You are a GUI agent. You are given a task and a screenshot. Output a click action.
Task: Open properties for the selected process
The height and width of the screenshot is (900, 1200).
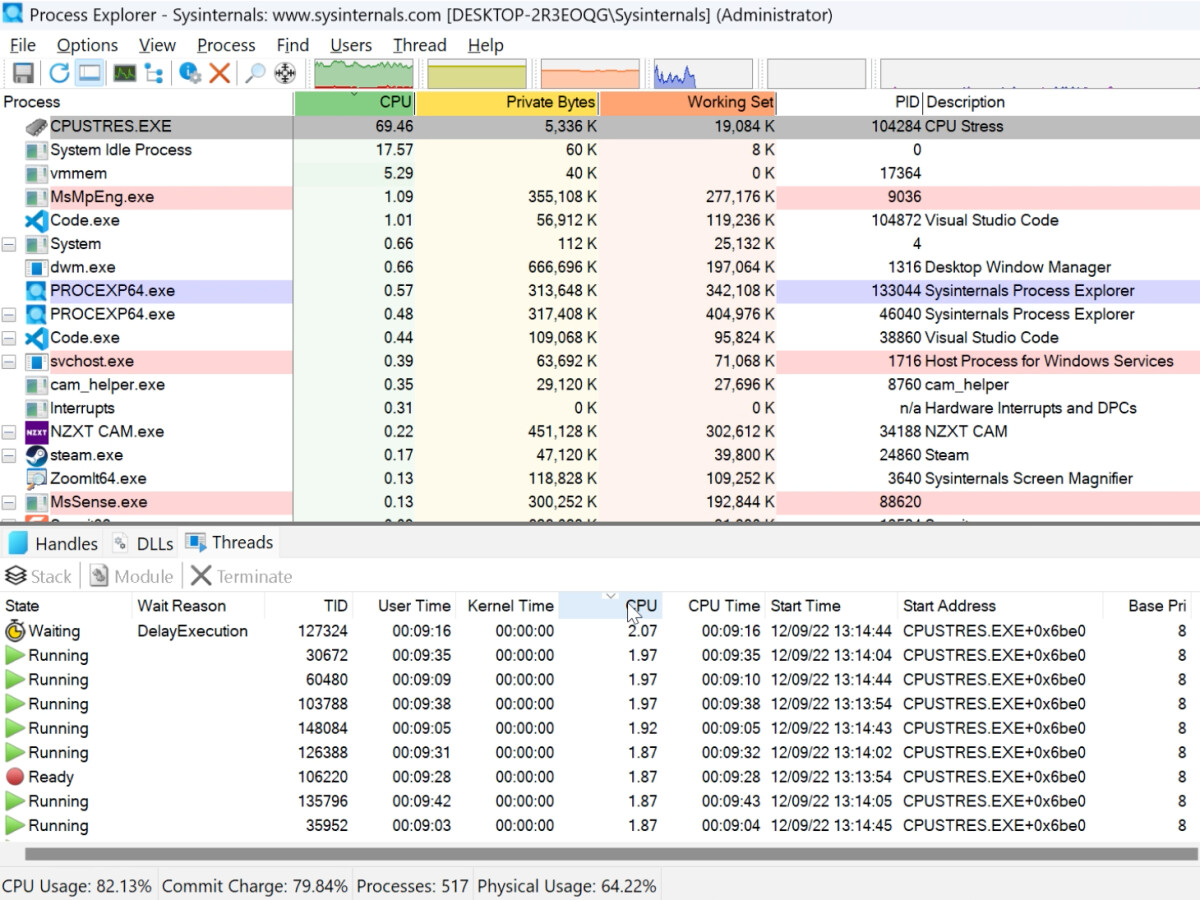pyautogui.click(x=187, y=72)
